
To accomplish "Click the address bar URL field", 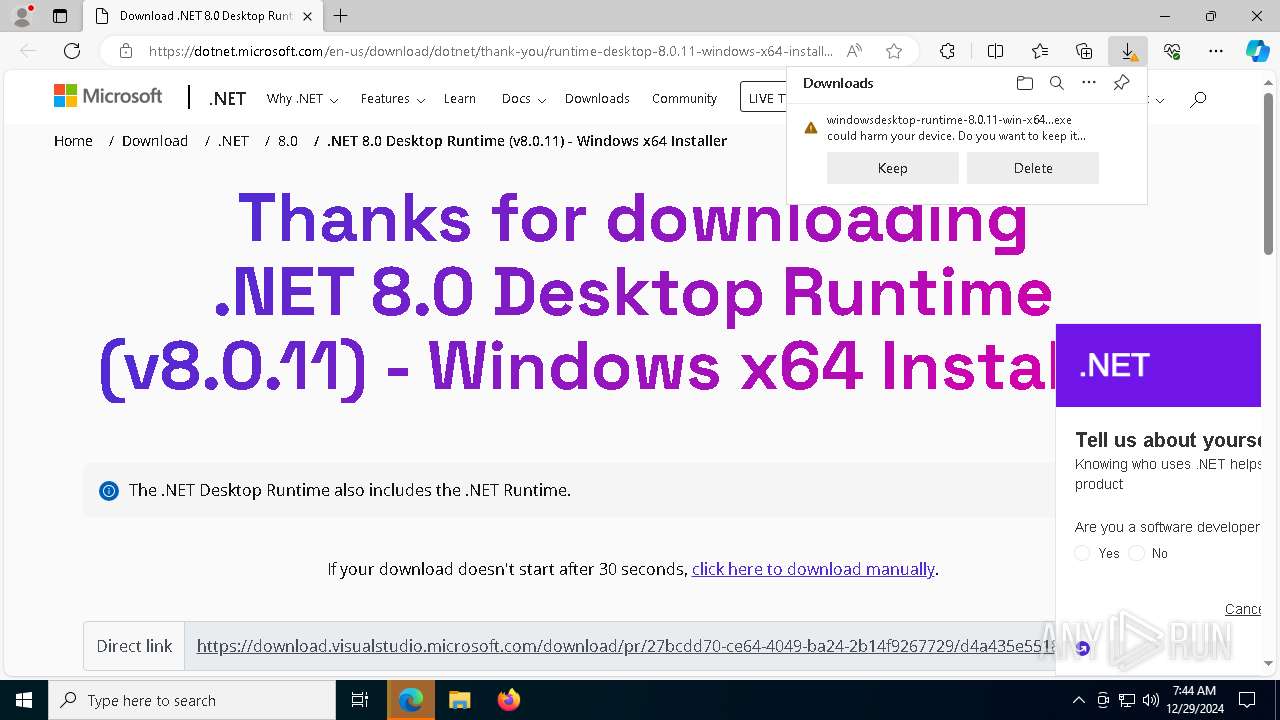I will point(490,51).
